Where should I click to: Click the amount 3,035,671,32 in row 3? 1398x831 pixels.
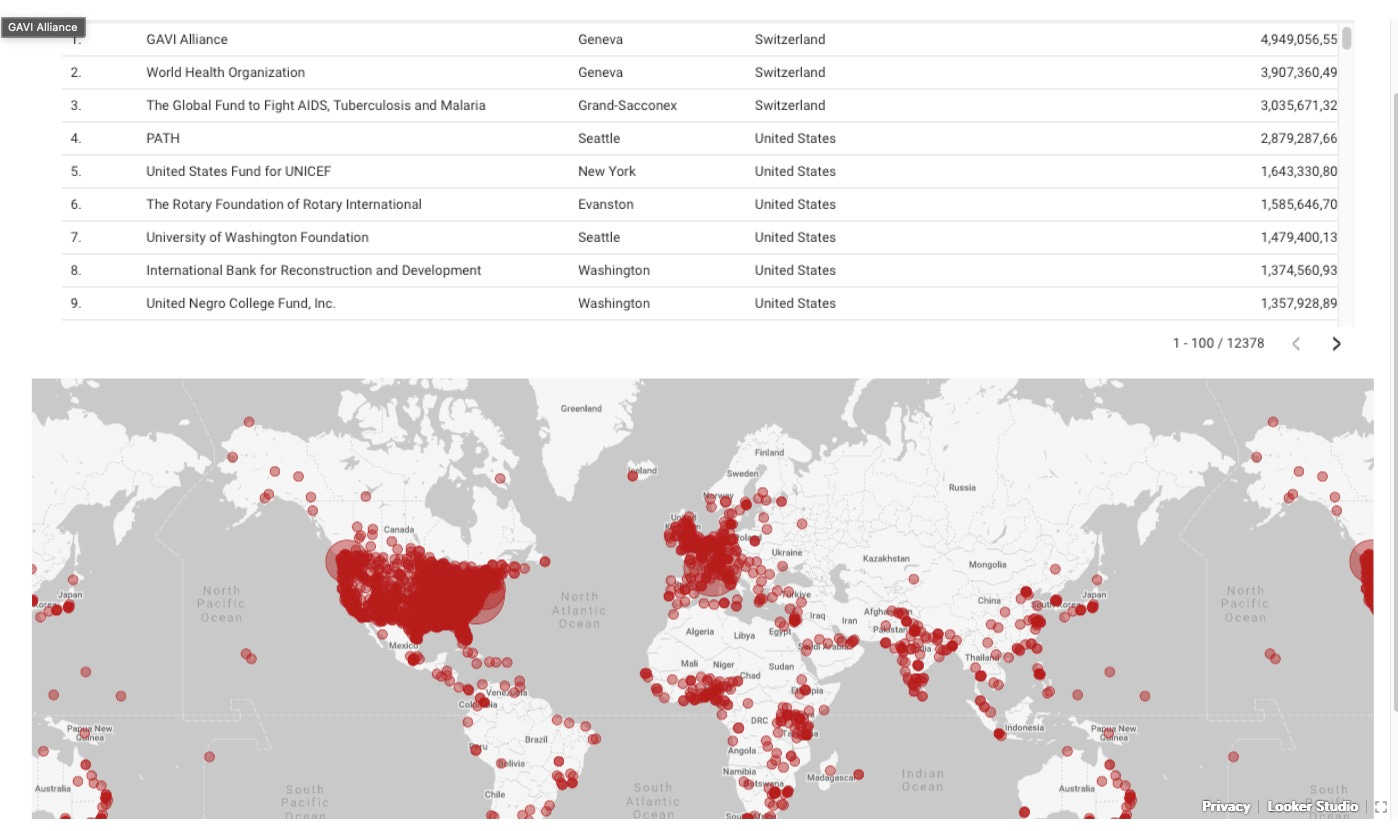point(1299,105)
